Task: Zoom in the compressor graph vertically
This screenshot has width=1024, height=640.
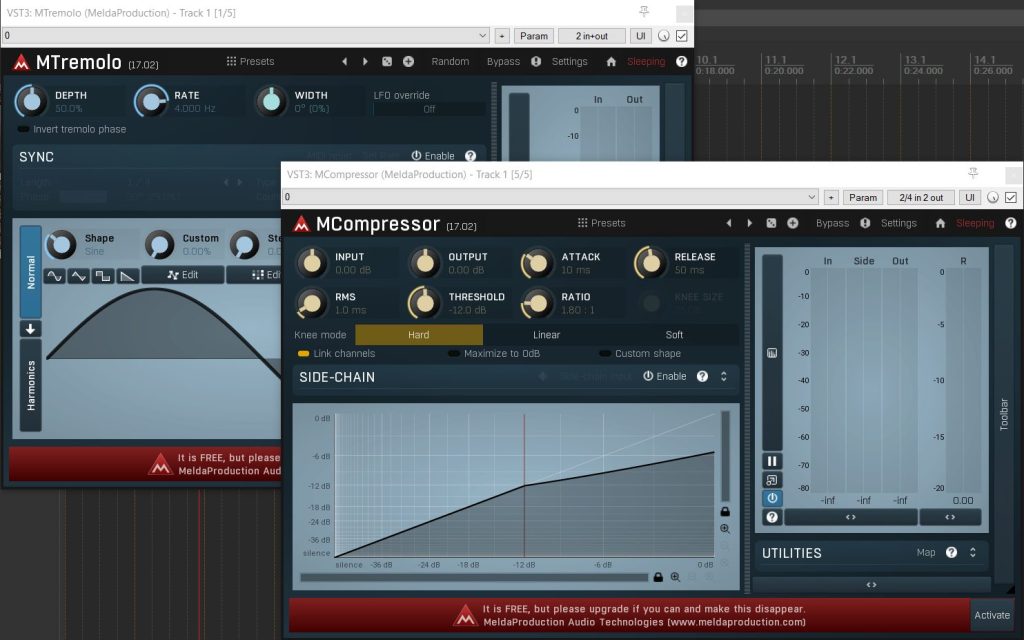Action: point(725,529)
